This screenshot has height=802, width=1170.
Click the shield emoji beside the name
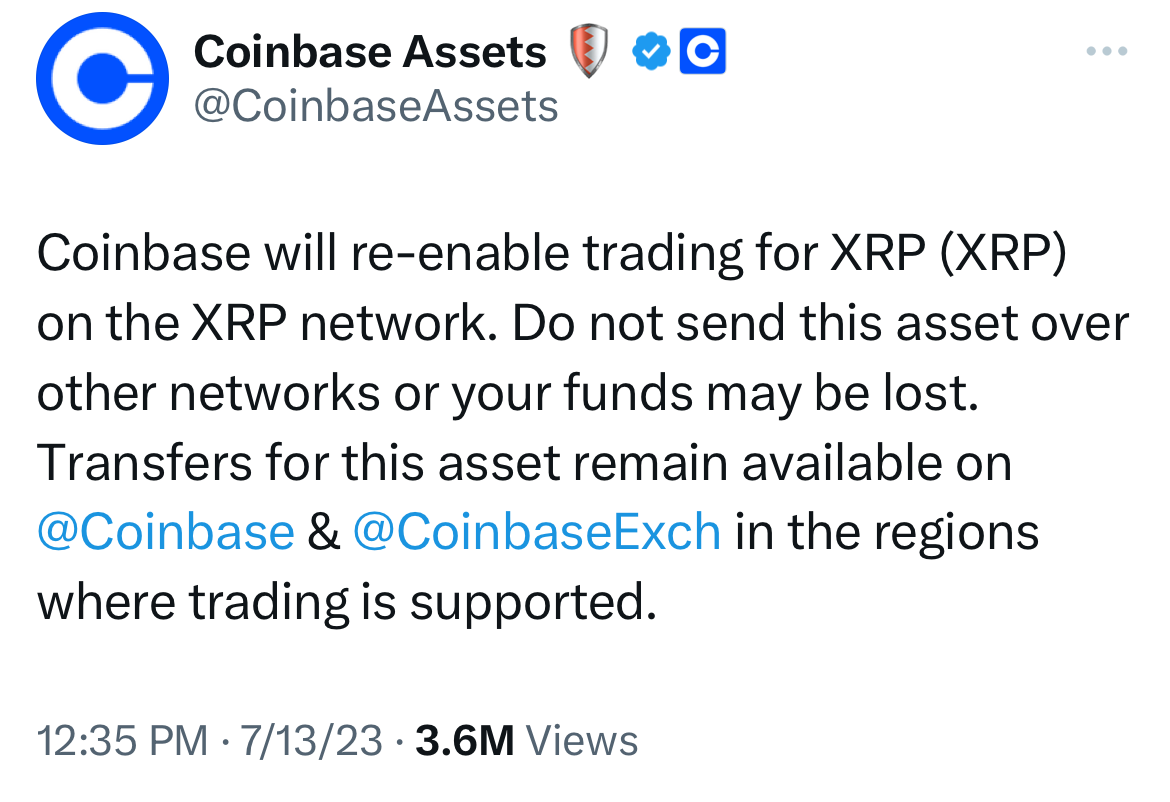pyautogui.click(x=589, y=51)
